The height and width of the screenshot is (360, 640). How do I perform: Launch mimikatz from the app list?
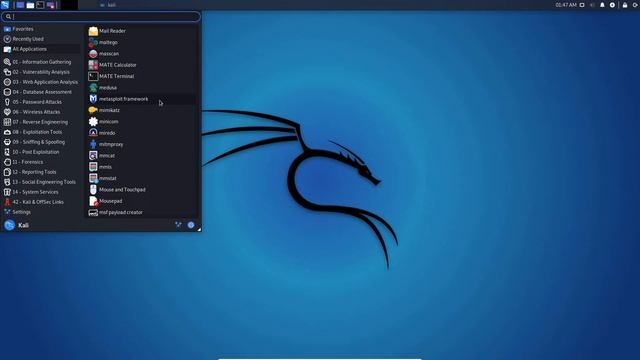[x=142, y=110]
